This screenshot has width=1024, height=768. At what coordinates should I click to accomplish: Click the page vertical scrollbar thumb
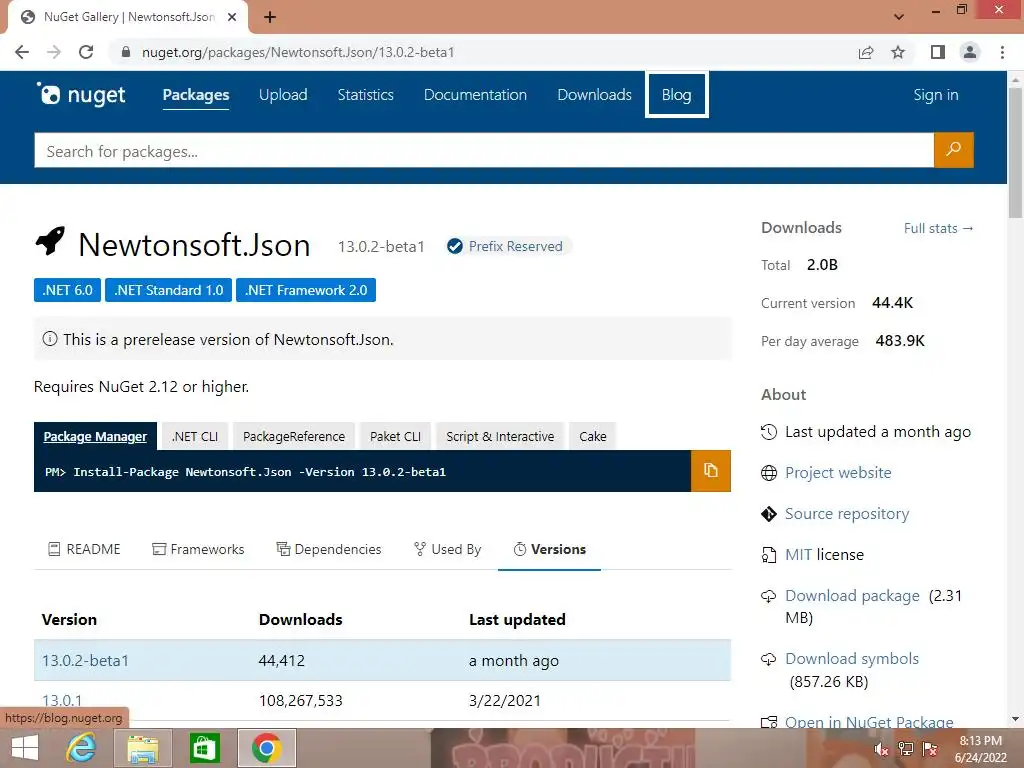[x=1015, y=153]
